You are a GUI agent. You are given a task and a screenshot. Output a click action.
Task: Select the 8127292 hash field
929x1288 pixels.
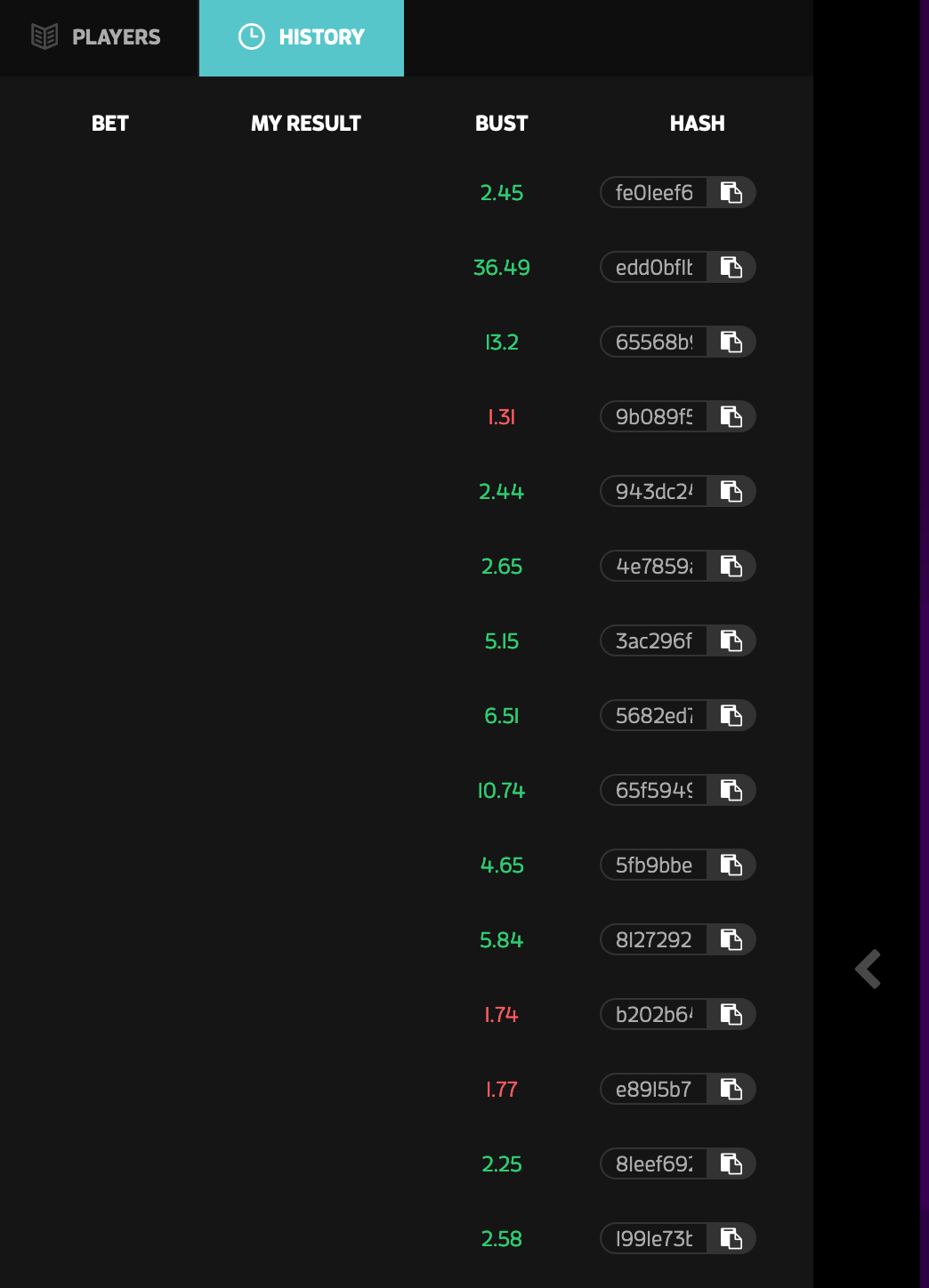pos(654,939)
